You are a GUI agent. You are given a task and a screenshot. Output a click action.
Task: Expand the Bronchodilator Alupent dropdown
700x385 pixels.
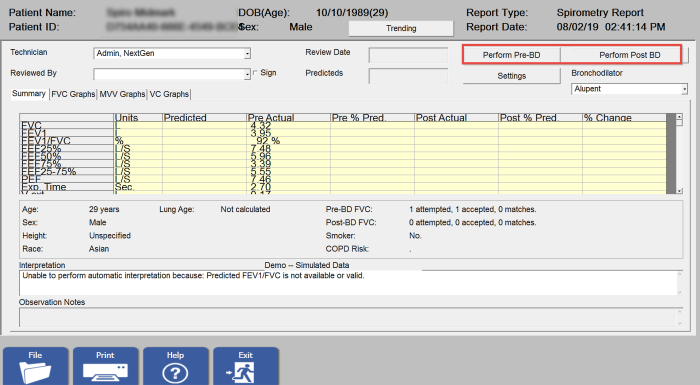click(684, 89)
